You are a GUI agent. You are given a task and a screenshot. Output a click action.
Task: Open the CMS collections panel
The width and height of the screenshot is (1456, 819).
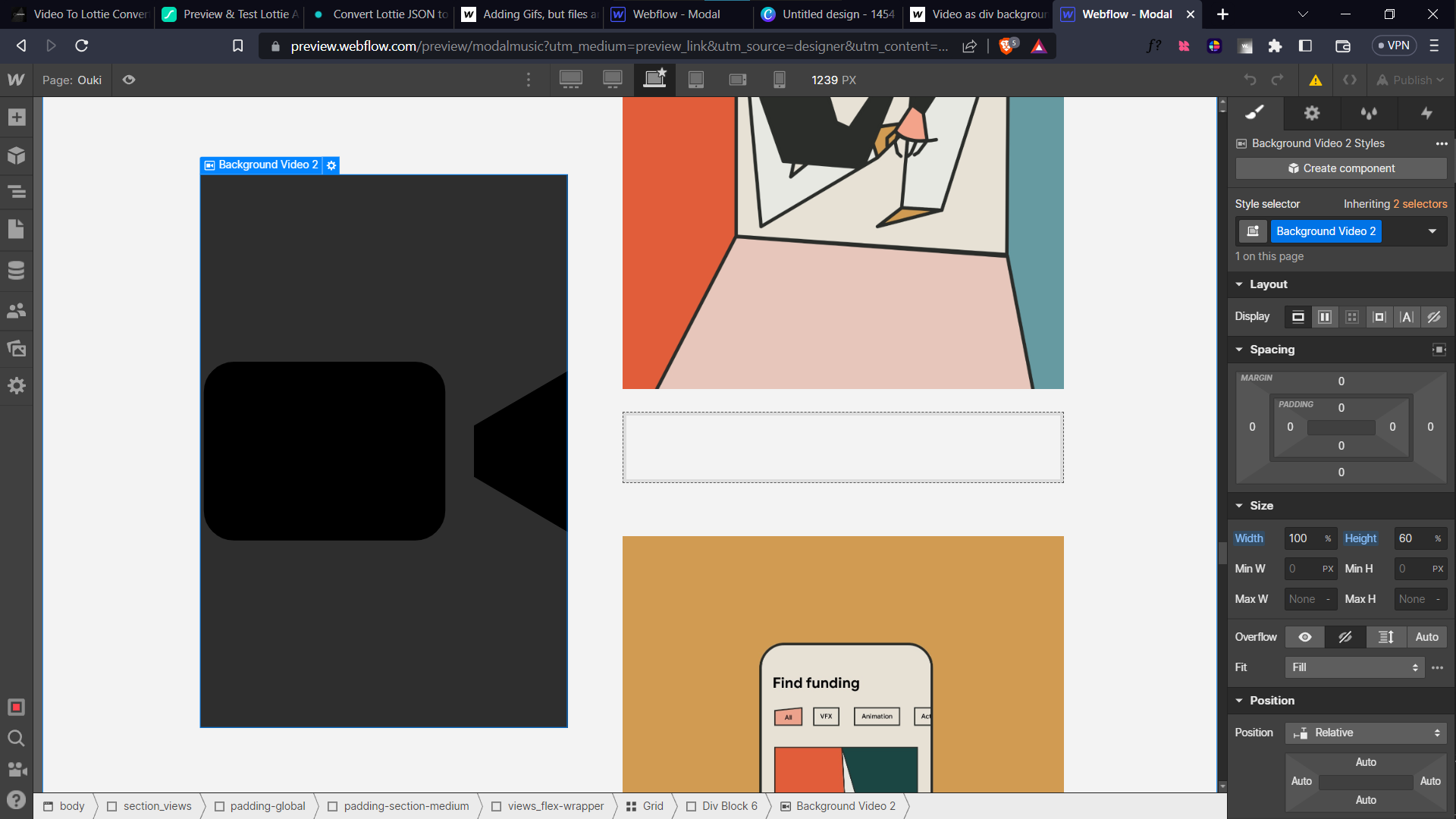pos(17,271)
